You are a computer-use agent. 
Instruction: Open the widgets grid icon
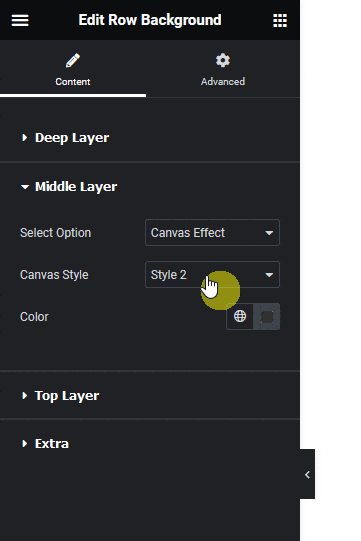click(280, 20)
